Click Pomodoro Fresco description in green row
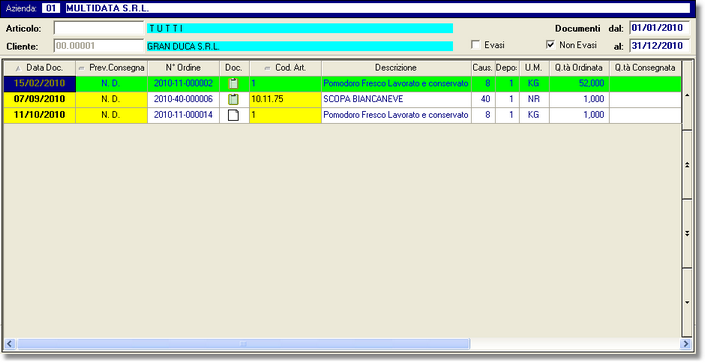 click(x=396, y=83)
